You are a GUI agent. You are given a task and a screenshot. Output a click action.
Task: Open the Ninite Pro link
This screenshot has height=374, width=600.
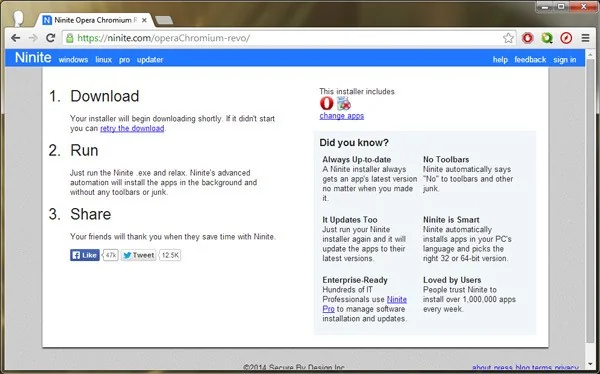(365, 304)
